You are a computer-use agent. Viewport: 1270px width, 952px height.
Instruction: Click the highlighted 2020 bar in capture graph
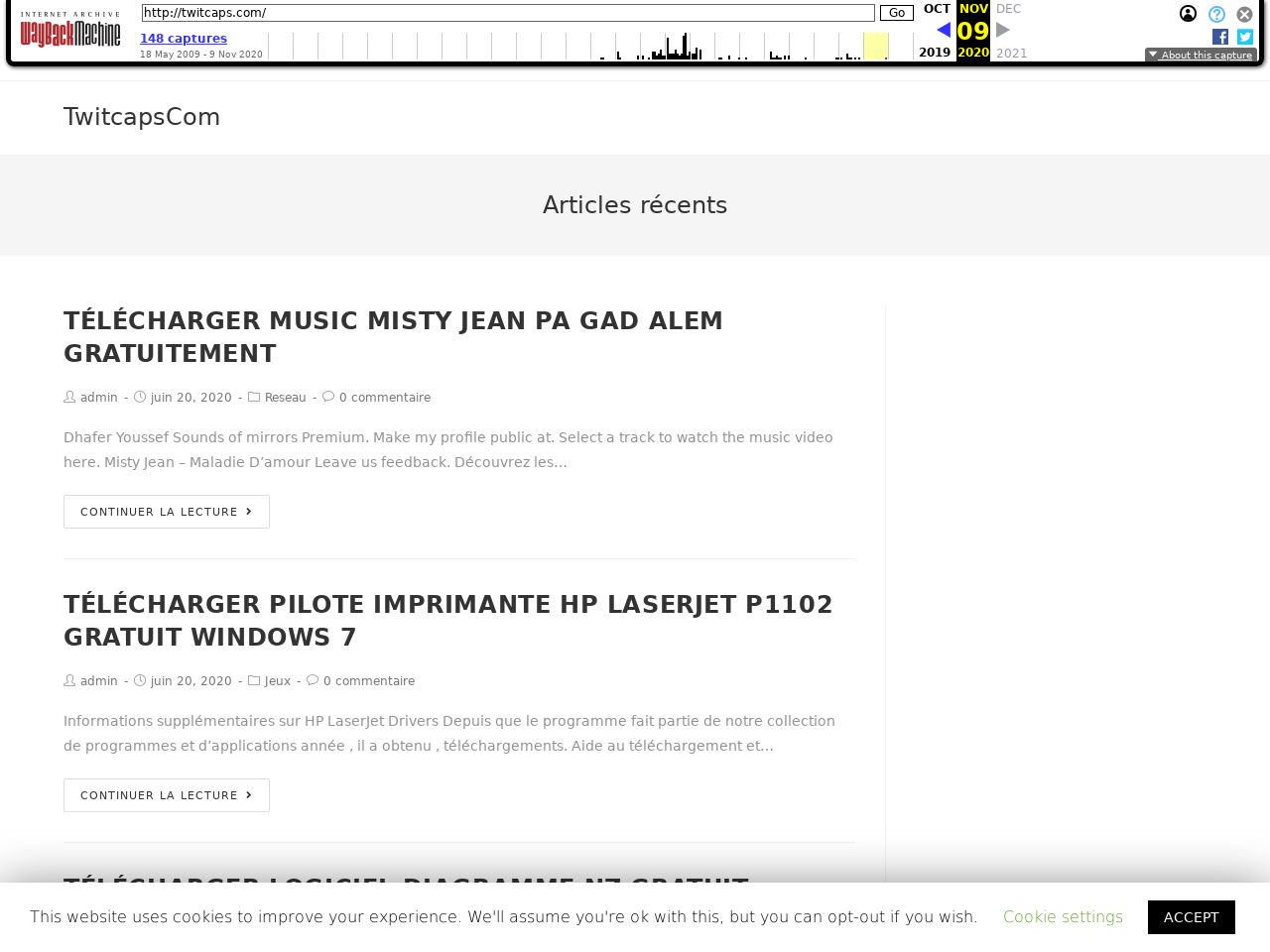tap(875, 47)
